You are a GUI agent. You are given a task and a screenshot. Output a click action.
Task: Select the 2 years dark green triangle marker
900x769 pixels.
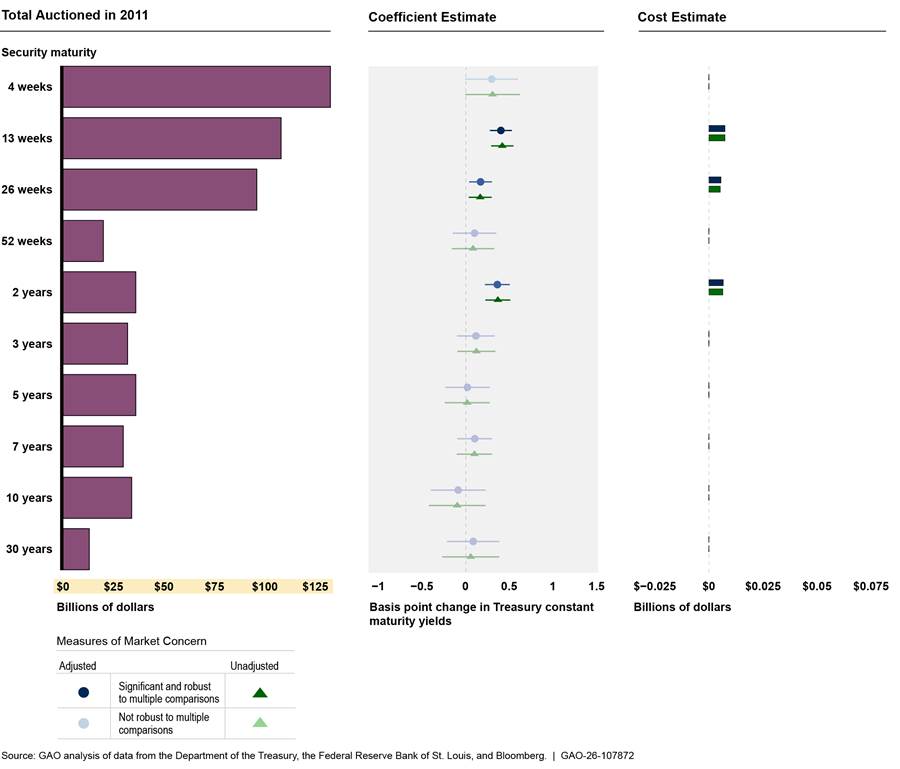coord(497,300)
